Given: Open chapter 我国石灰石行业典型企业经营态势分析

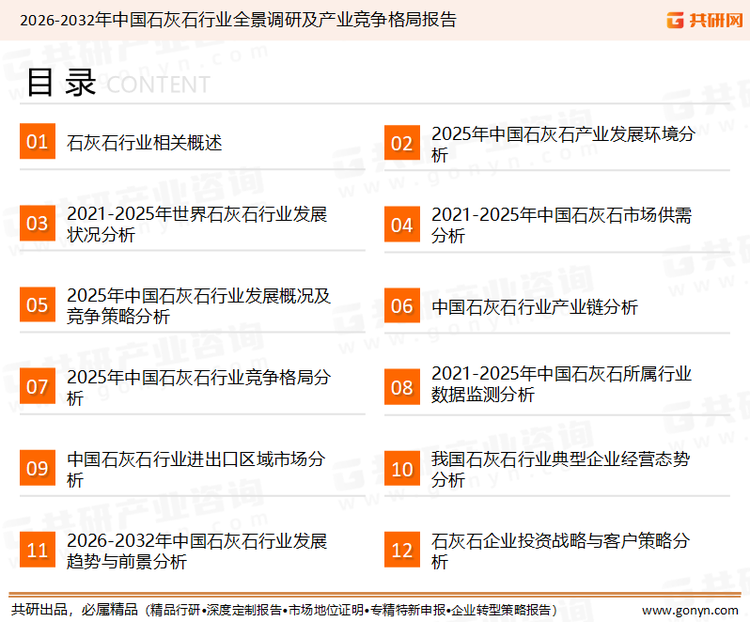Looking at the screenshot, I should [x=560, y=469].
